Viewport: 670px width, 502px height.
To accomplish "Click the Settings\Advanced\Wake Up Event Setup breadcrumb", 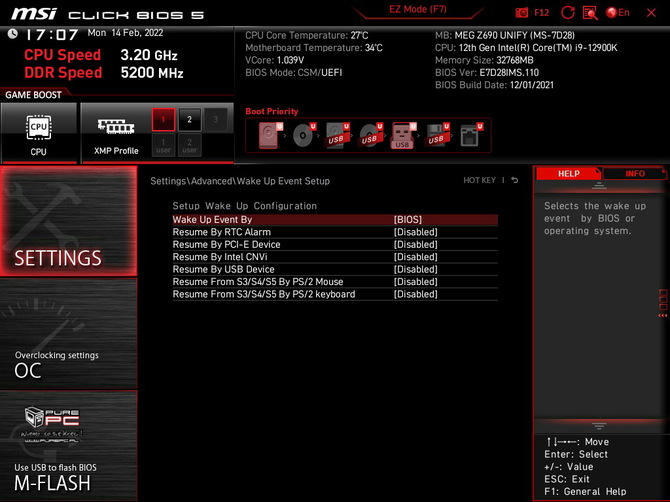I will pos(240,181).
